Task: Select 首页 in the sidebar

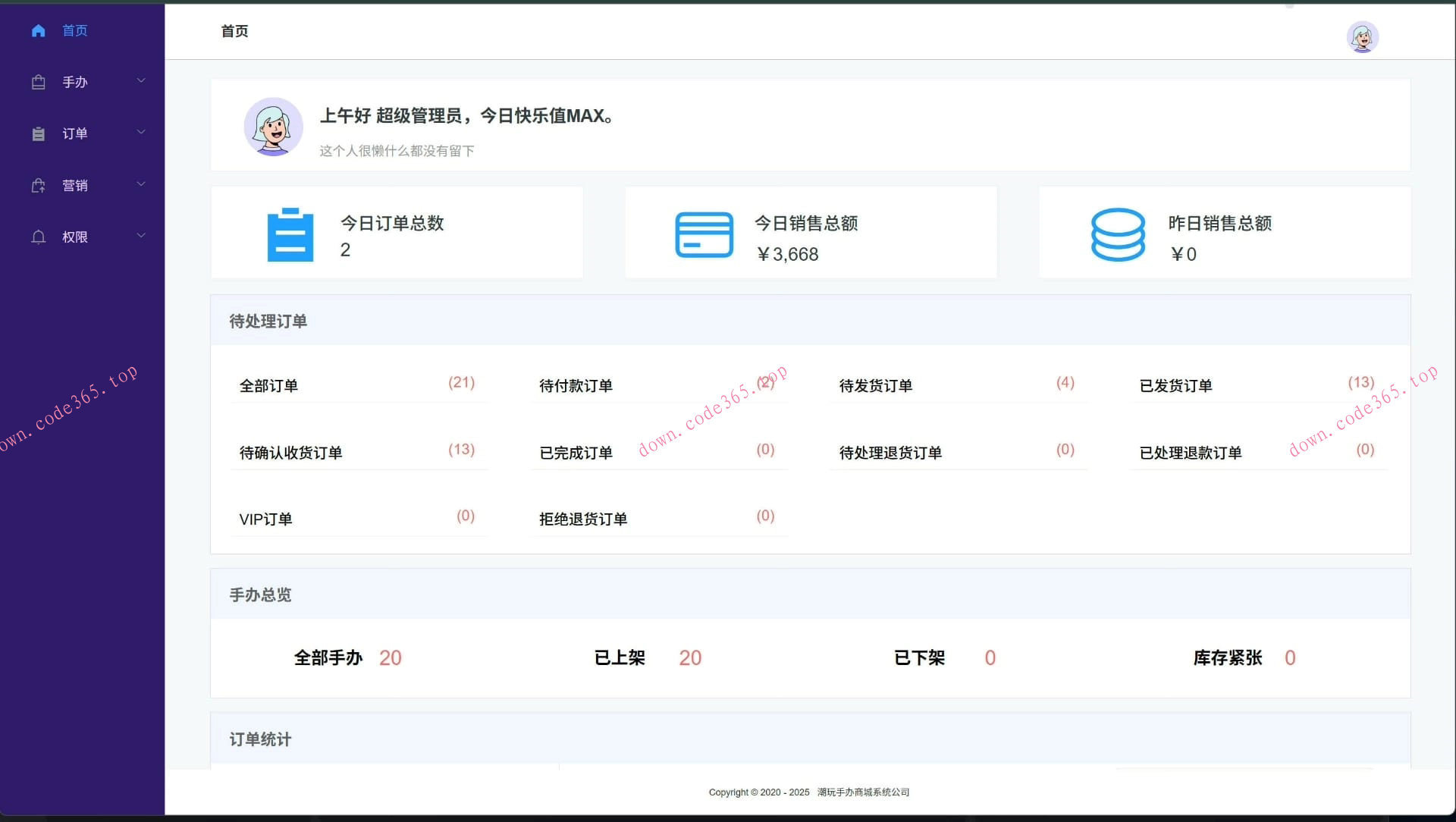Action: (x=75, y=30)
